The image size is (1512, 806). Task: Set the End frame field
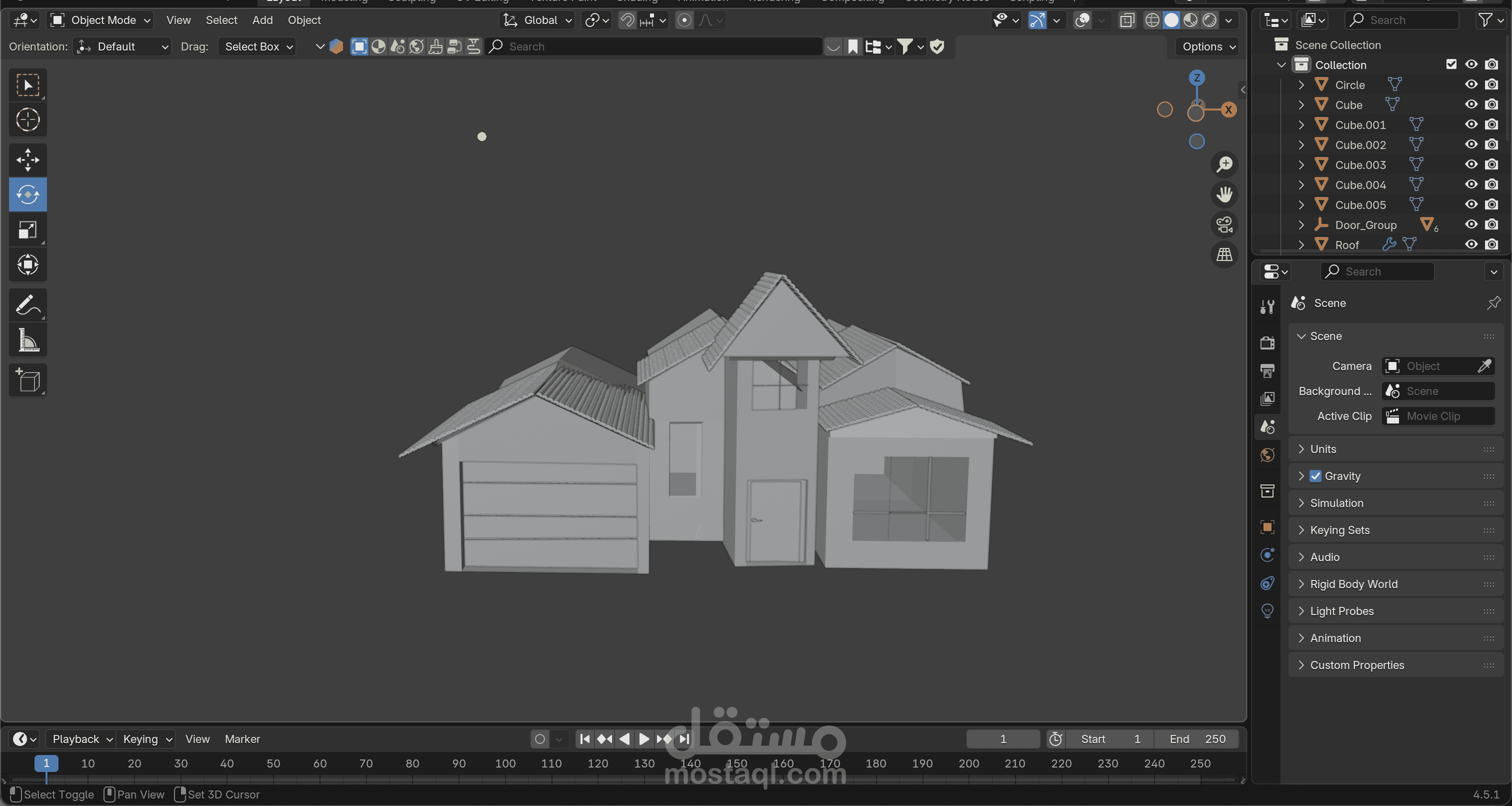1196,739
